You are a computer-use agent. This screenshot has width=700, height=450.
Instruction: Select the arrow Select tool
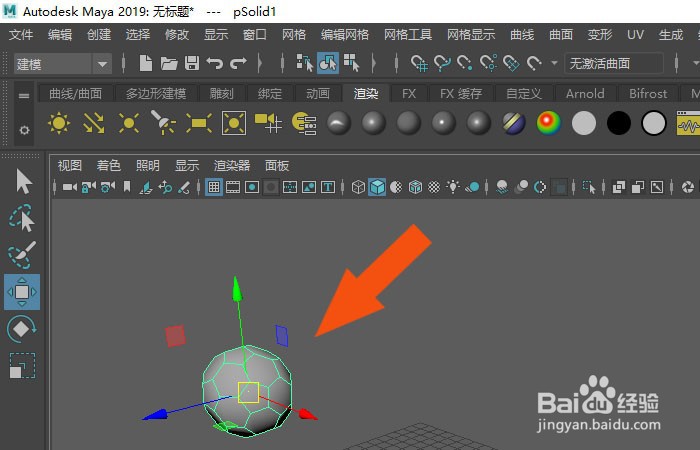click(x=23, y=181)
